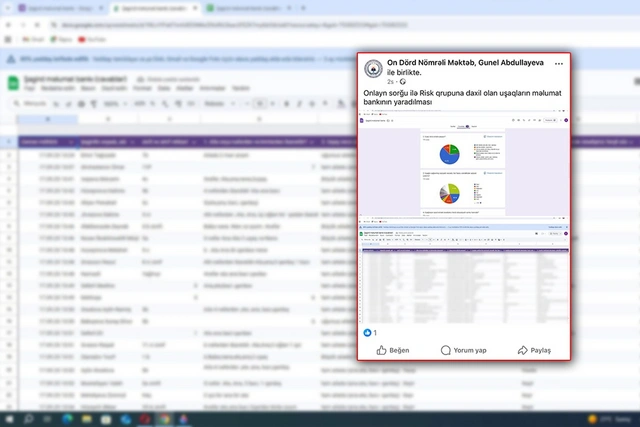Share the post with Paylaş
Image resolution: width=640 pixels, height=427 pixels.
534,350
